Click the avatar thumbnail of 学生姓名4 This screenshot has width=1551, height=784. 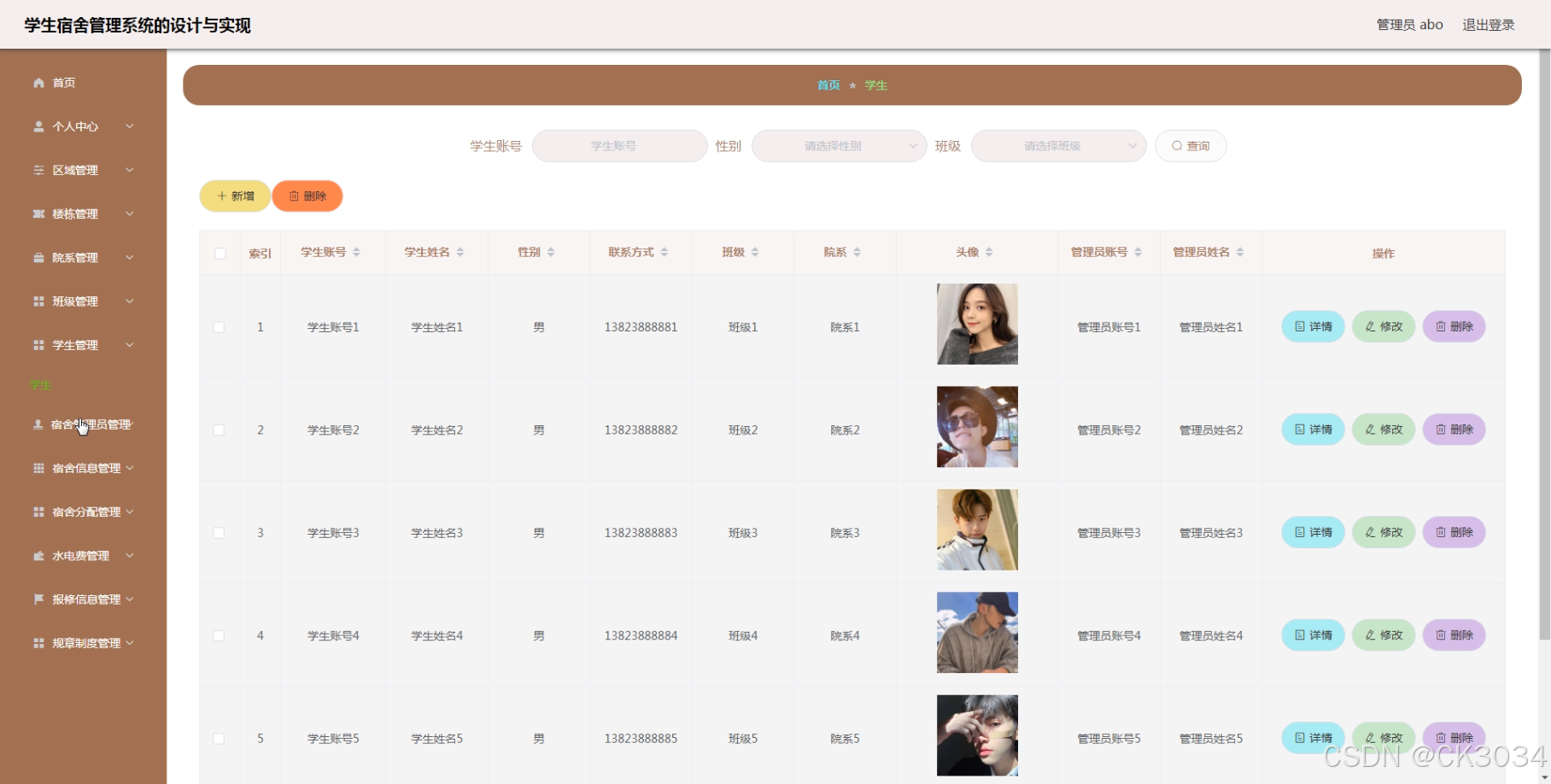[x=976, y=632]
